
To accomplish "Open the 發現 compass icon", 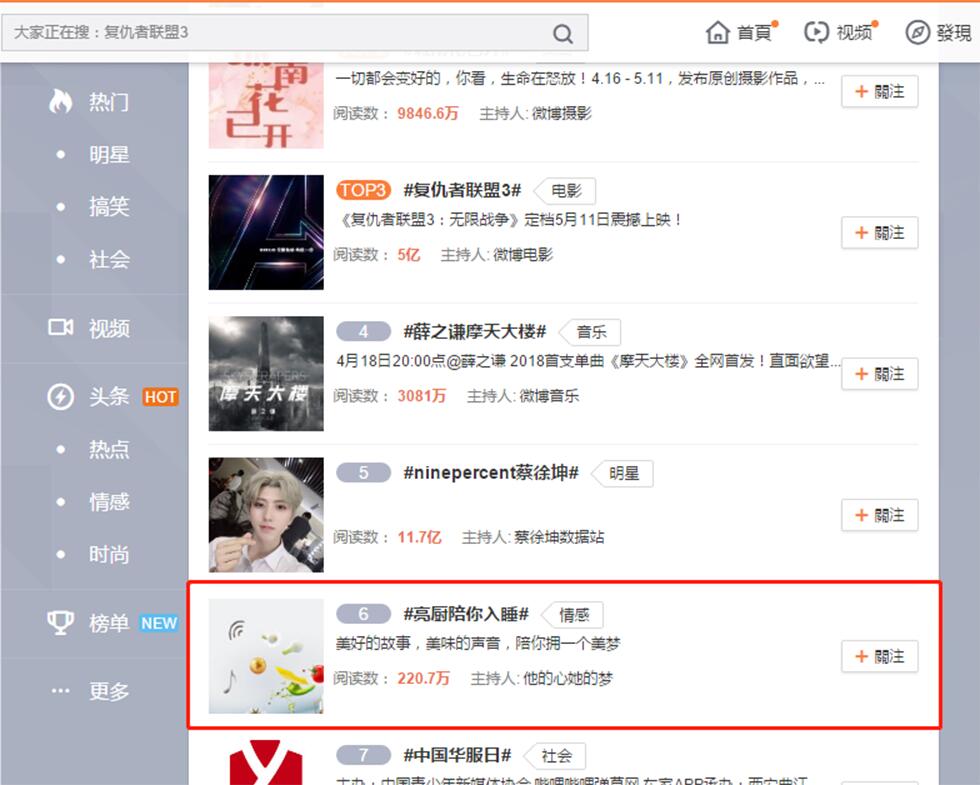I will (x=917, y=32).
